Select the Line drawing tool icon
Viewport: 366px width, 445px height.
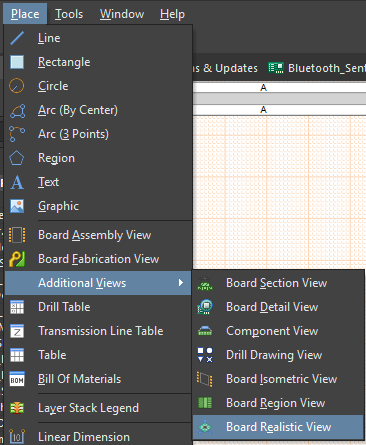pyautogui.click(x=17, y=38)
